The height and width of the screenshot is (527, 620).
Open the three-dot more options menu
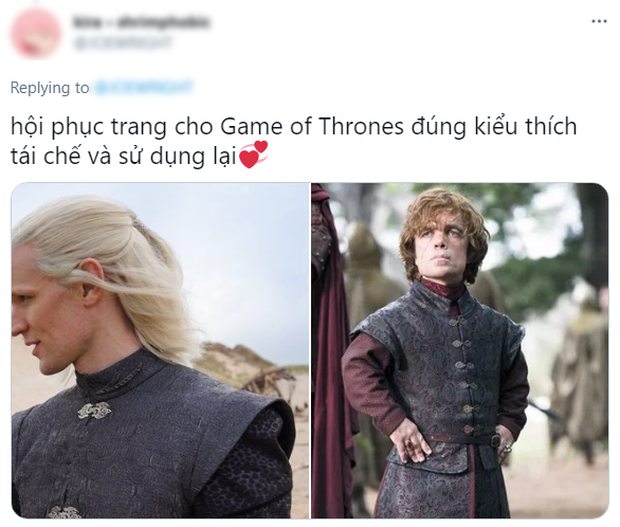pyautogui.click(x=599, y=21)
